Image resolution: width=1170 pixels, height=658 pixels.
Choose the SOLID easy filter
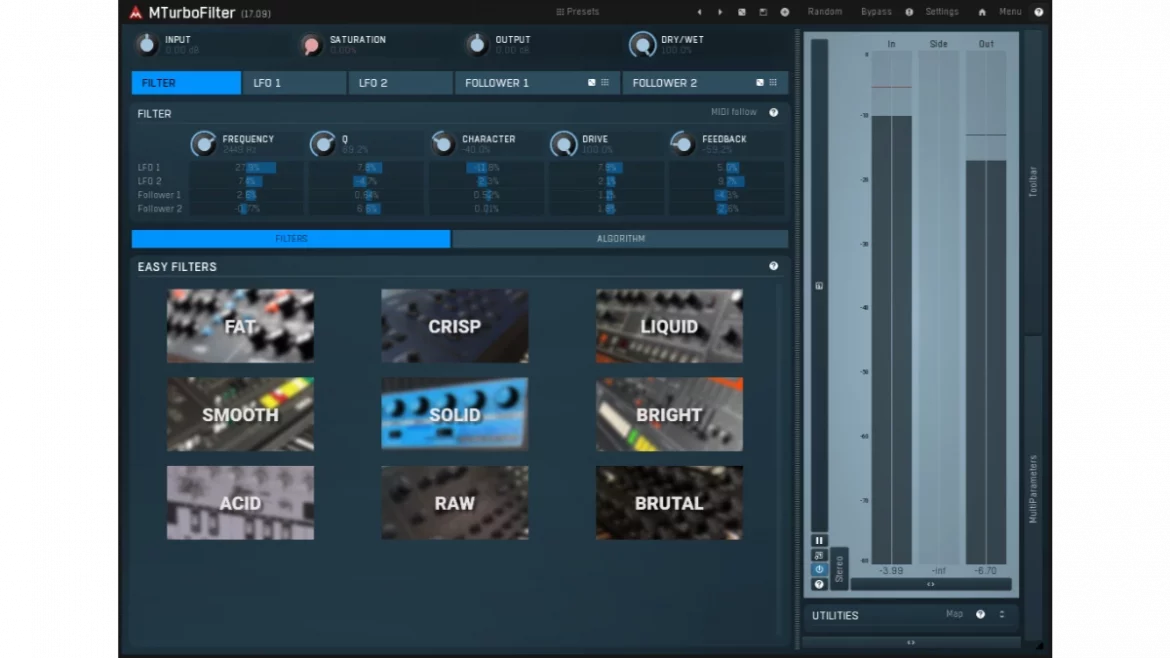pyautogui.click(x=454, y=414)
